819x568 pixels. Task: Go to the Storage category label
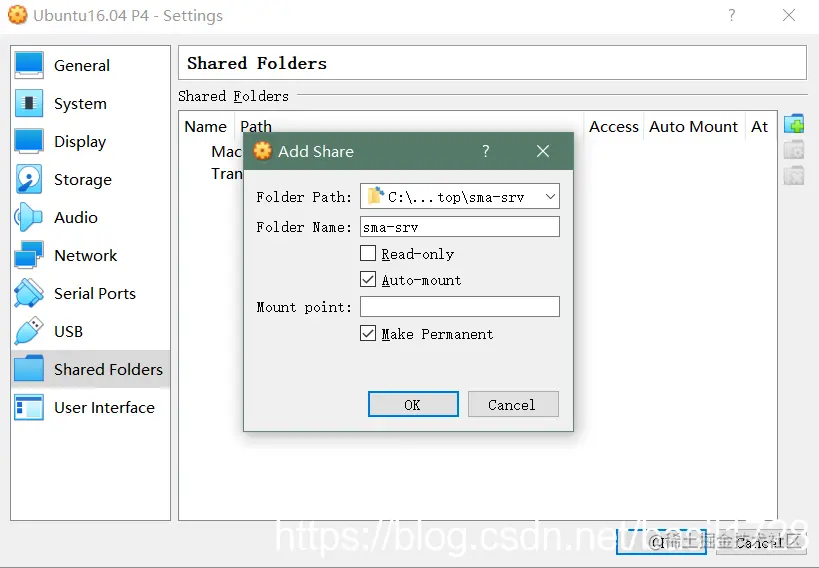(83, 180)
